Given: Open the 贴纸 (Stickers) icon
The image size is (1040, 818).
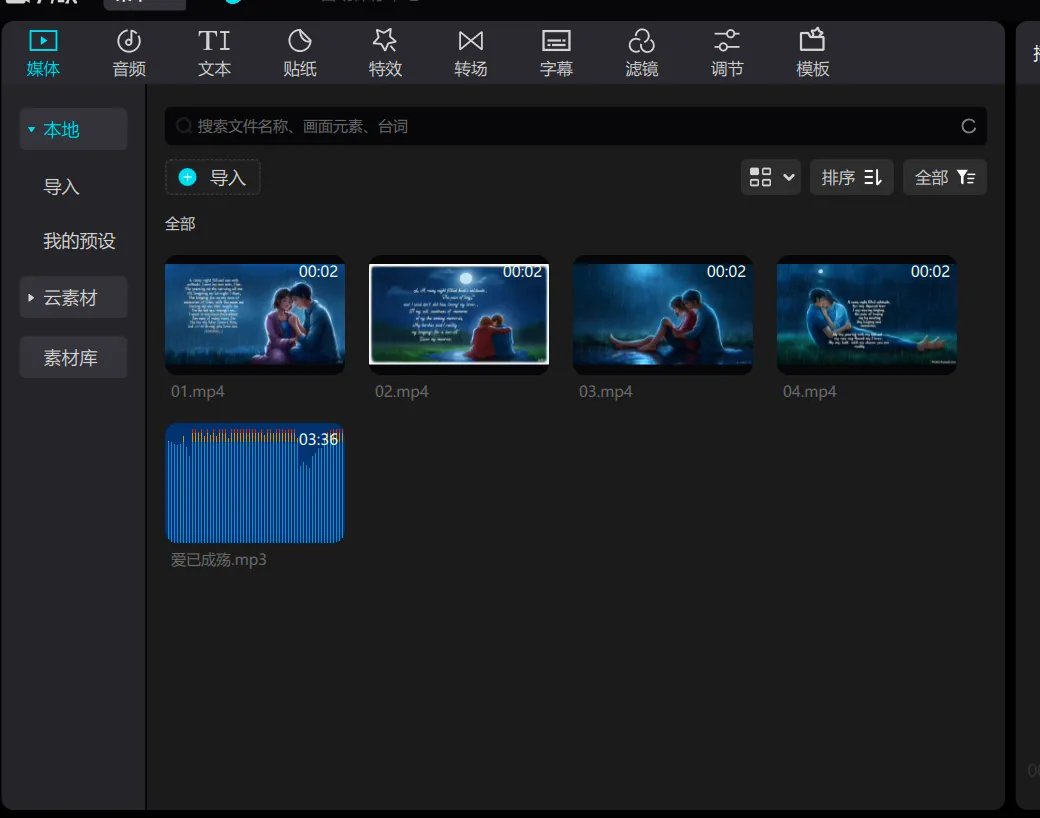Looking at the screenshot, I should [x=299, y=42].
